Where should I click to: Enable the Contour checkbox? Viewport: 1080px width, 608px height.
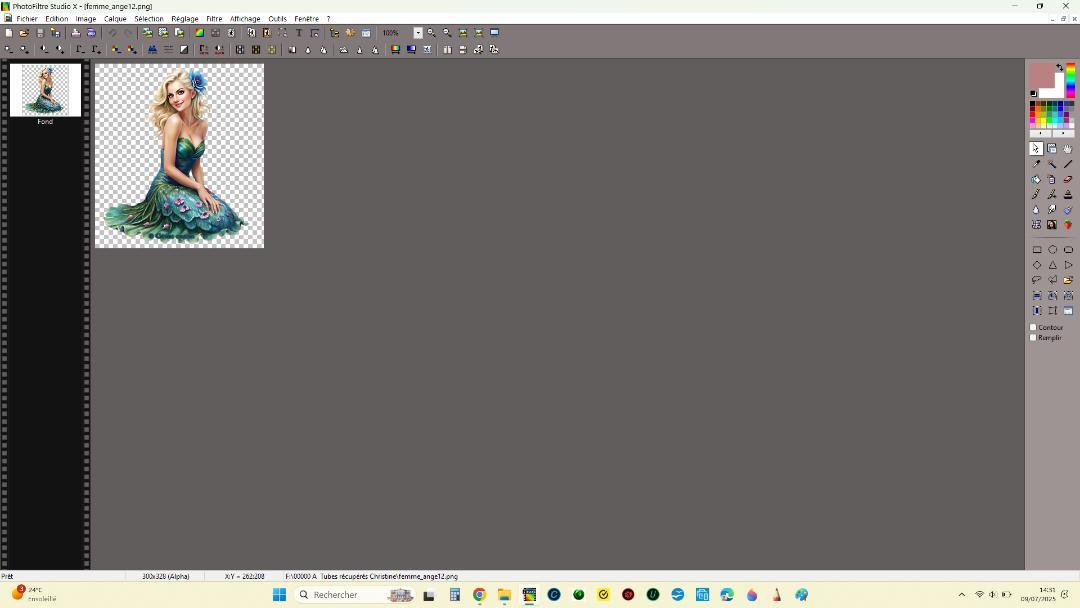point(1033,328)
